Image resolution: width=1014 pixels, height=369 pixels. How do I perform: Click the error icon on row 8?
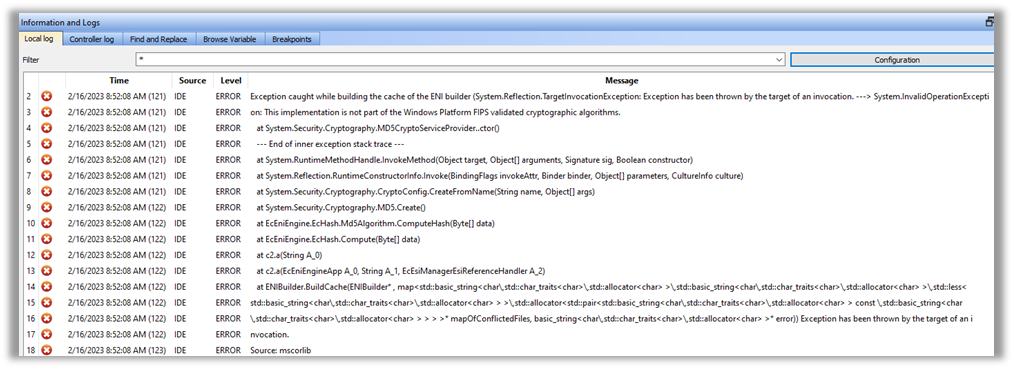[47, 191]
